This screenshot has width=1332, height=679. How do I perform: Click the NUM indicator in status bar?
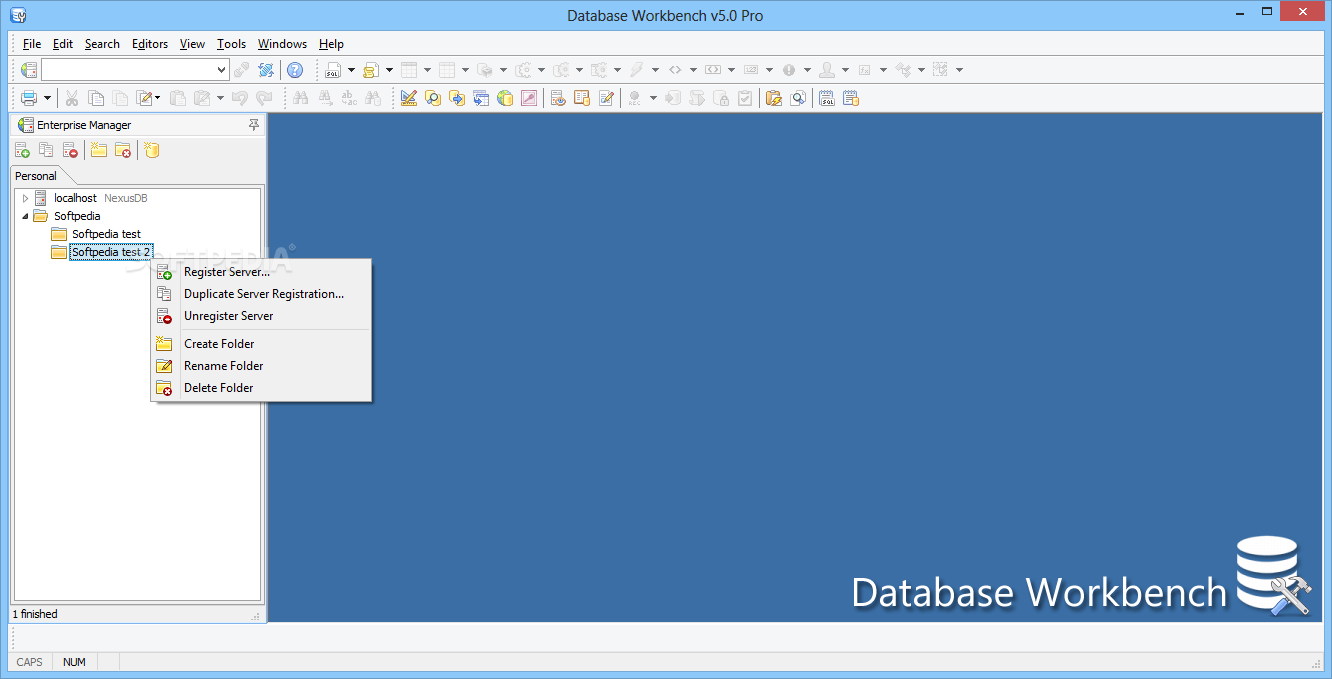coord(74,662)
